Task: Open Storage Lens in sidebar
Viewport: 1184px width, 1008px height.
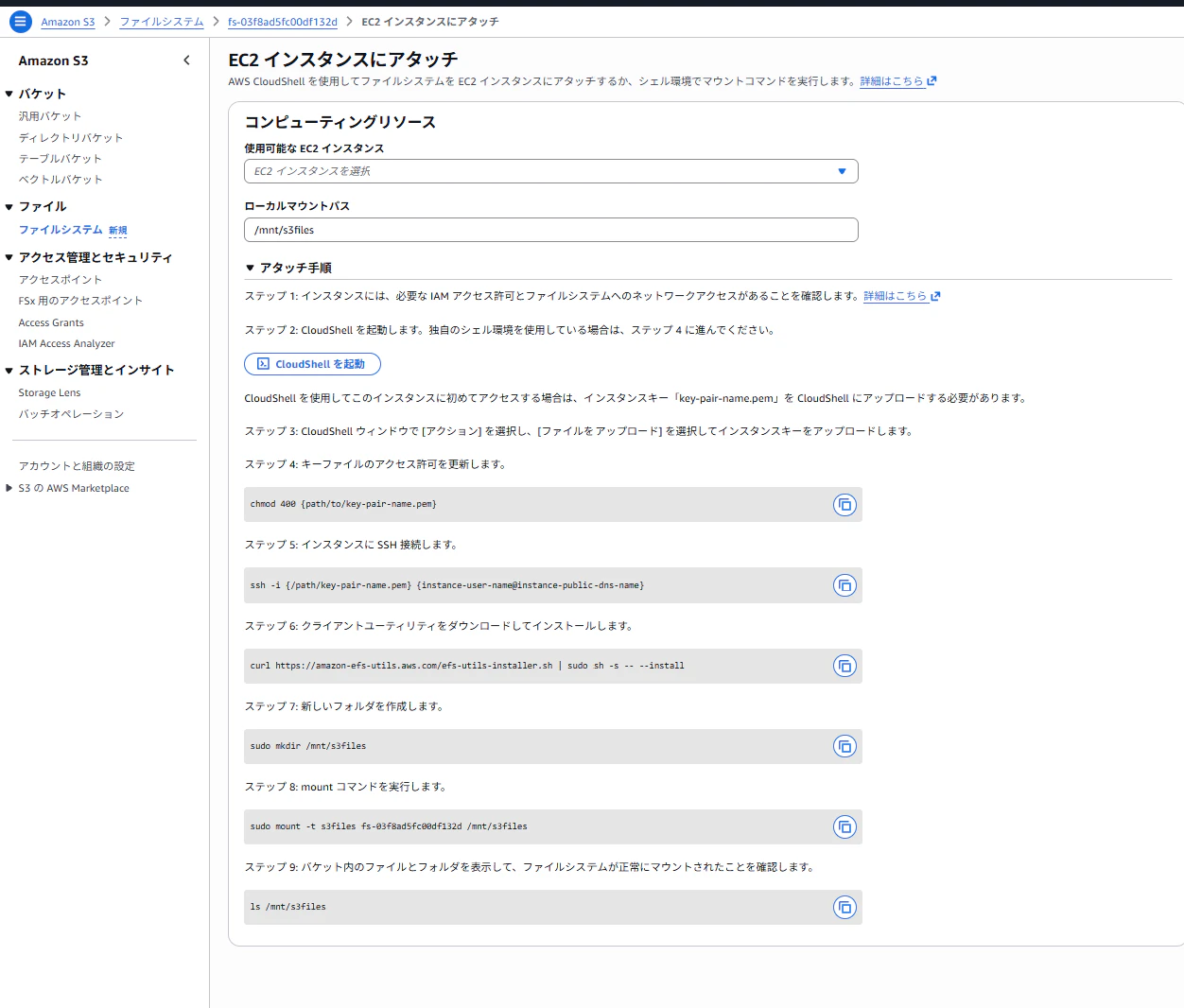Action: coord(49,393)
